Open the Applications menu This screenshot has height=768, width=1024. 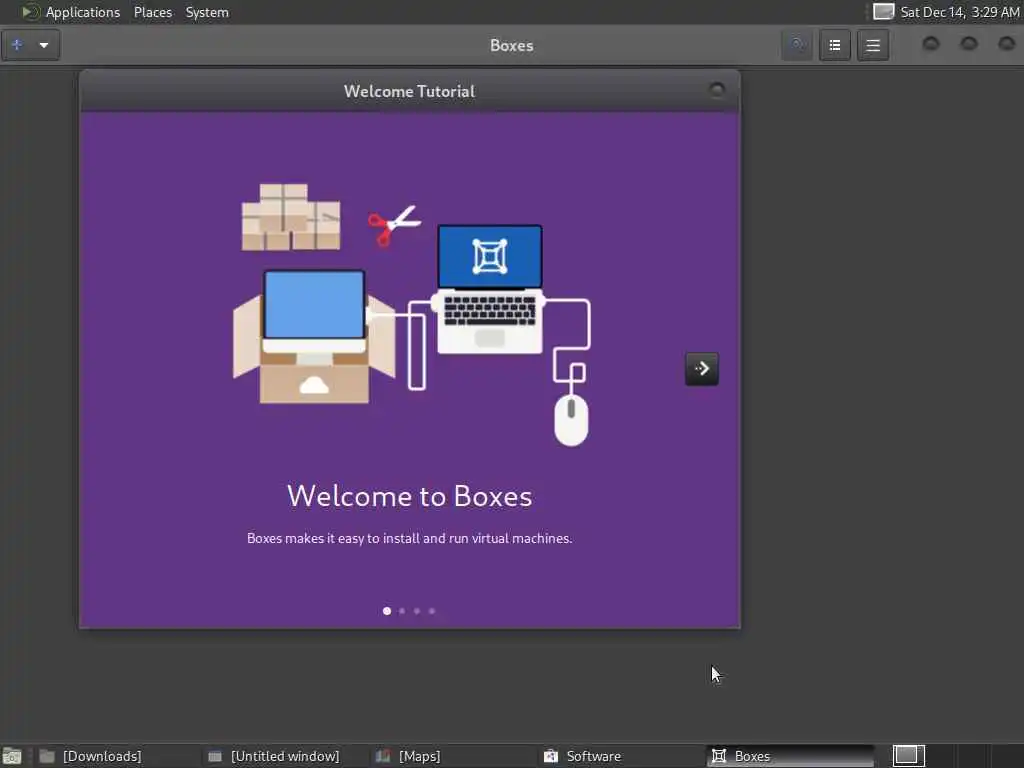click(x=82, y=12)
